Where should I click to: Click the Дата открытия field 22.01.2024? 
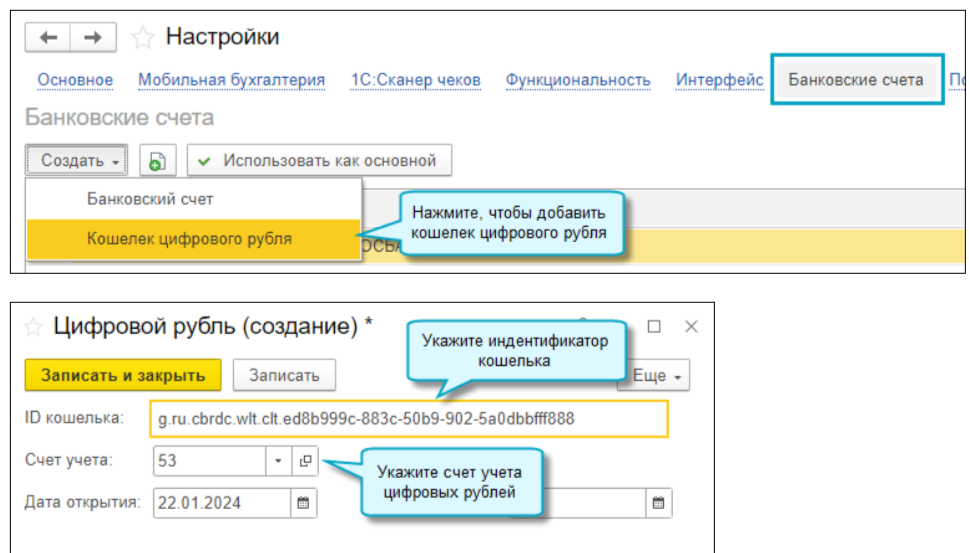[x=222, y=503]
